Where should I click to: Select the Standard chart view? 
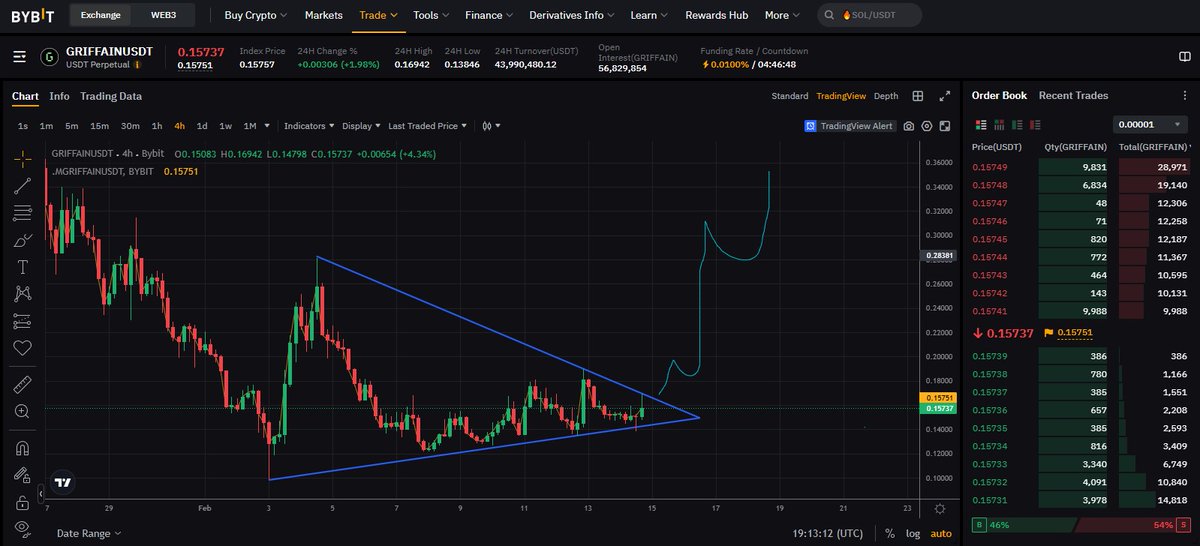(790, 96)
